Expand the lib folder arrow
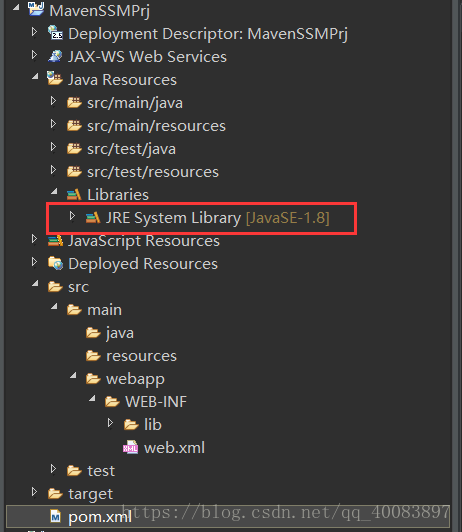 tap(110, 423)
